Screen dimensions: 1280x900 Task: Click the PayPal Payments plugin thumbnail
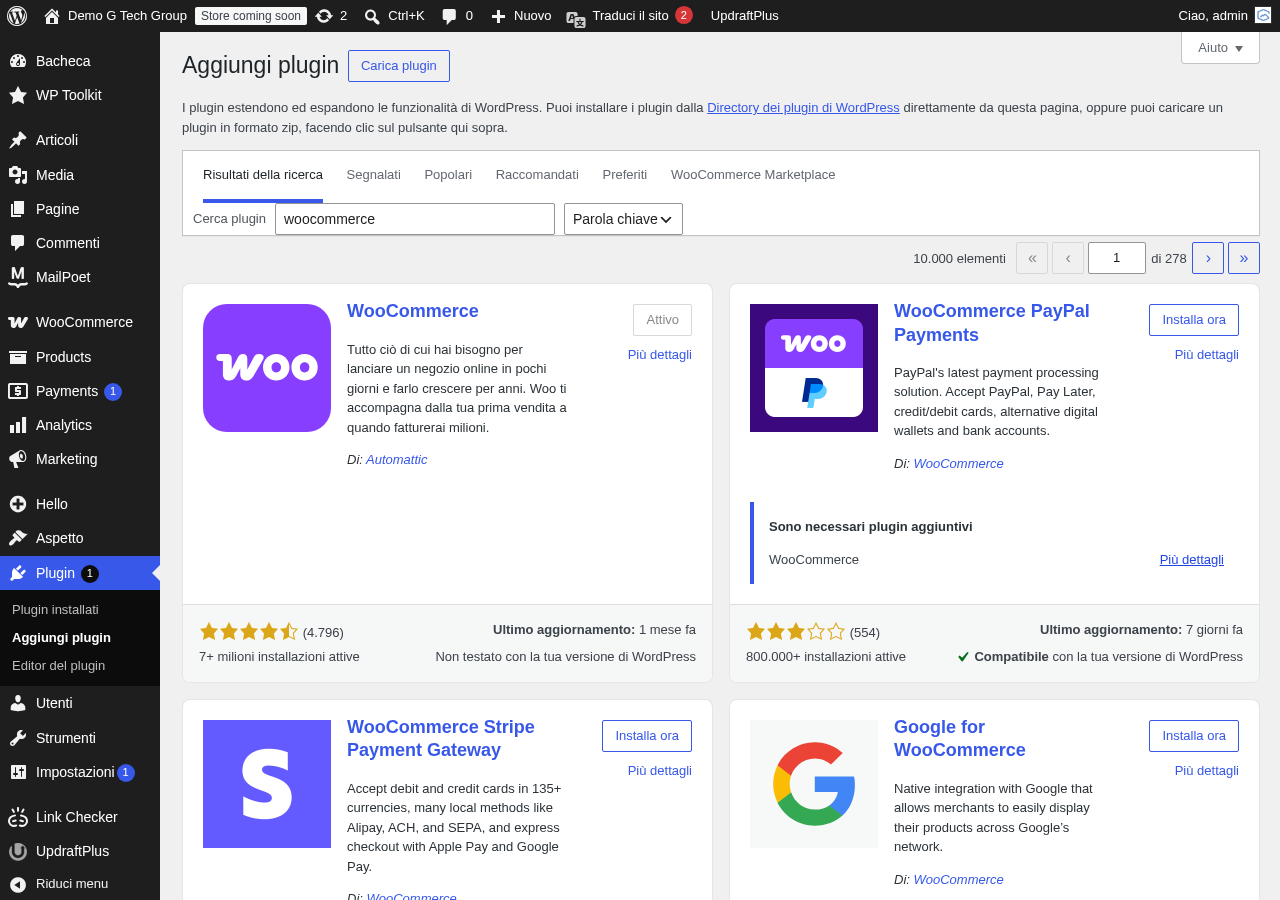(x=814, y=368)
